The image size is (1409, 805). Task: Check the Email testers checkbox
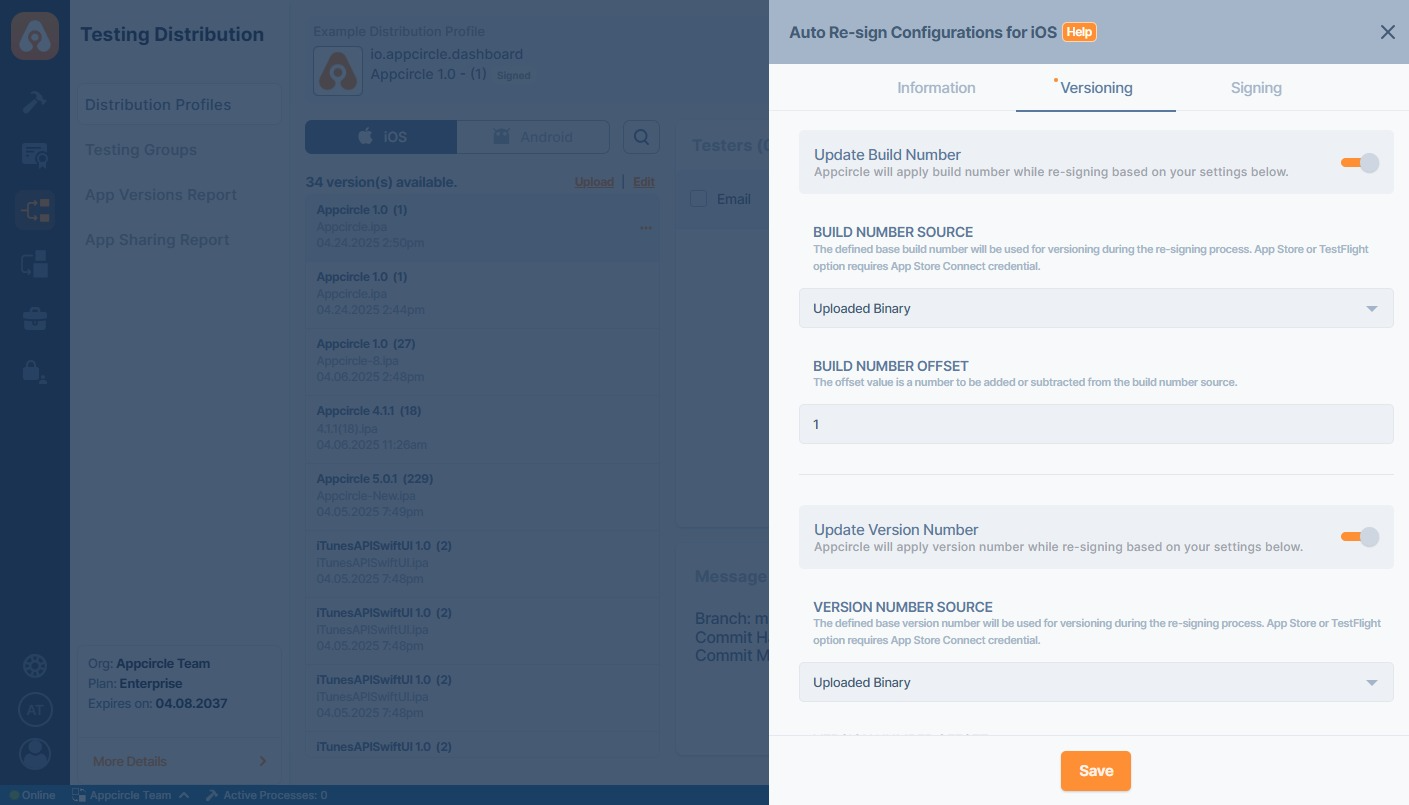click(x=699, y=199)
